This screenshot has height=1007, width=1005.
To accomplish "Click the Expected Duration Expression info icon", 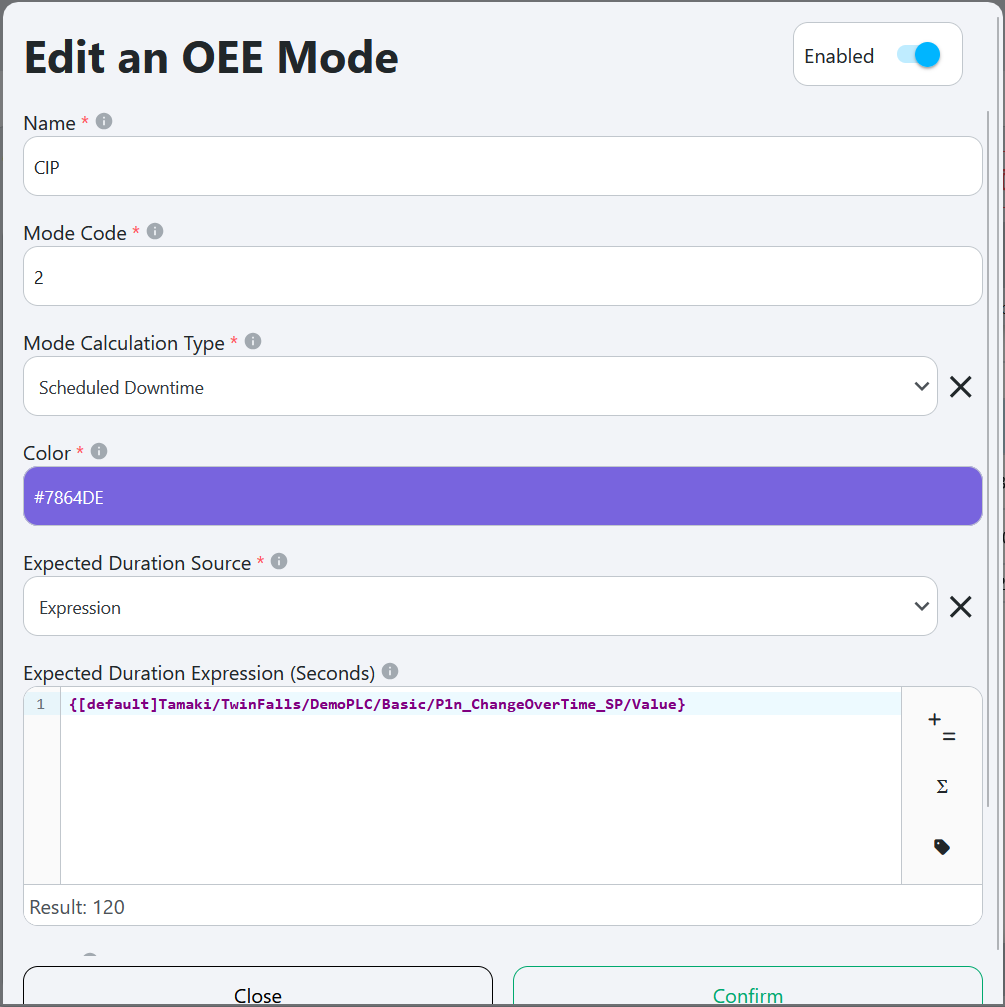I will point(389,672).
